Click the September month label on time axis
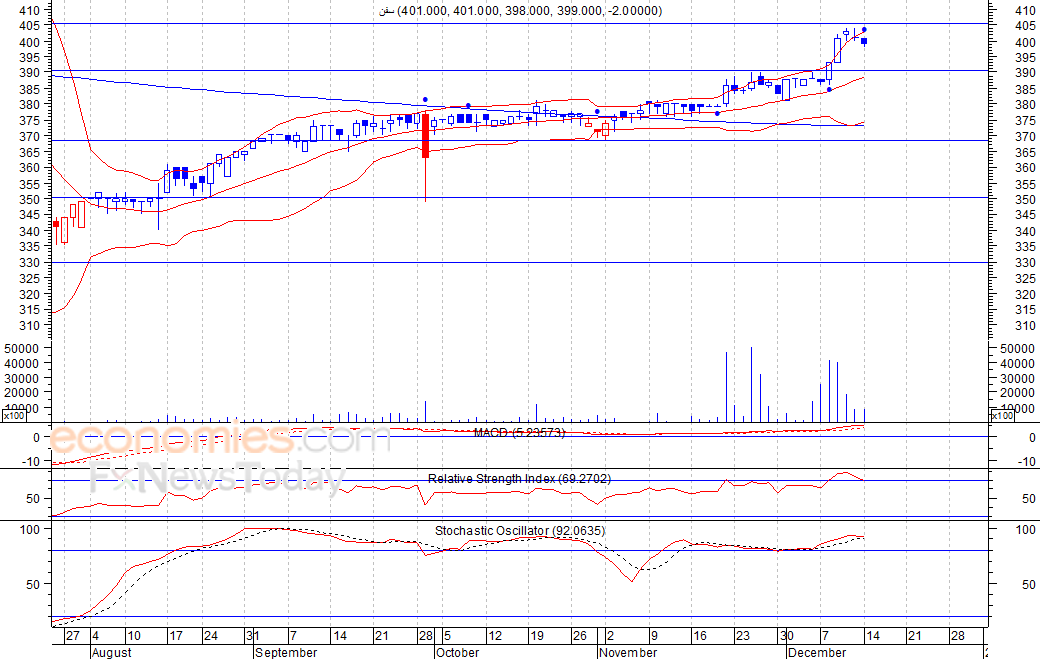This screenshot has height=659, width=1040. pos(286,652)
